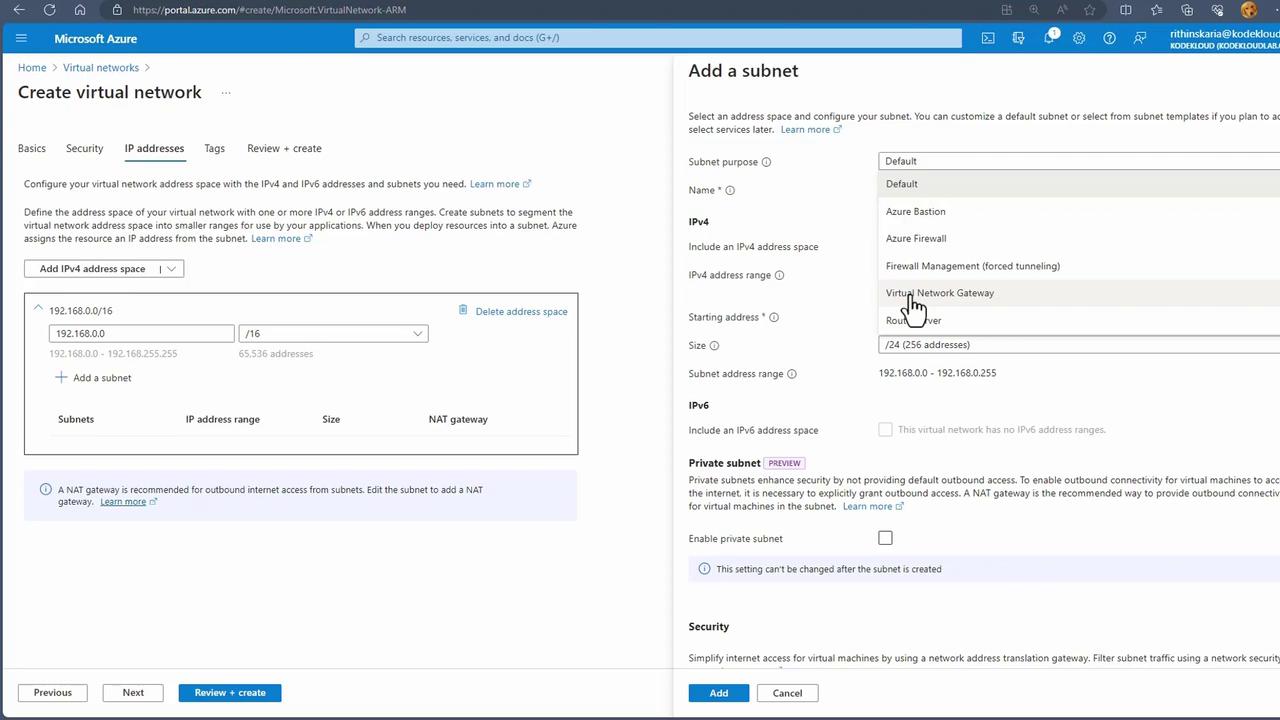Viewport: 1280px width, 720px height.
Task: Show info tooltip for Subnet purpose
Action: (767, 162)
